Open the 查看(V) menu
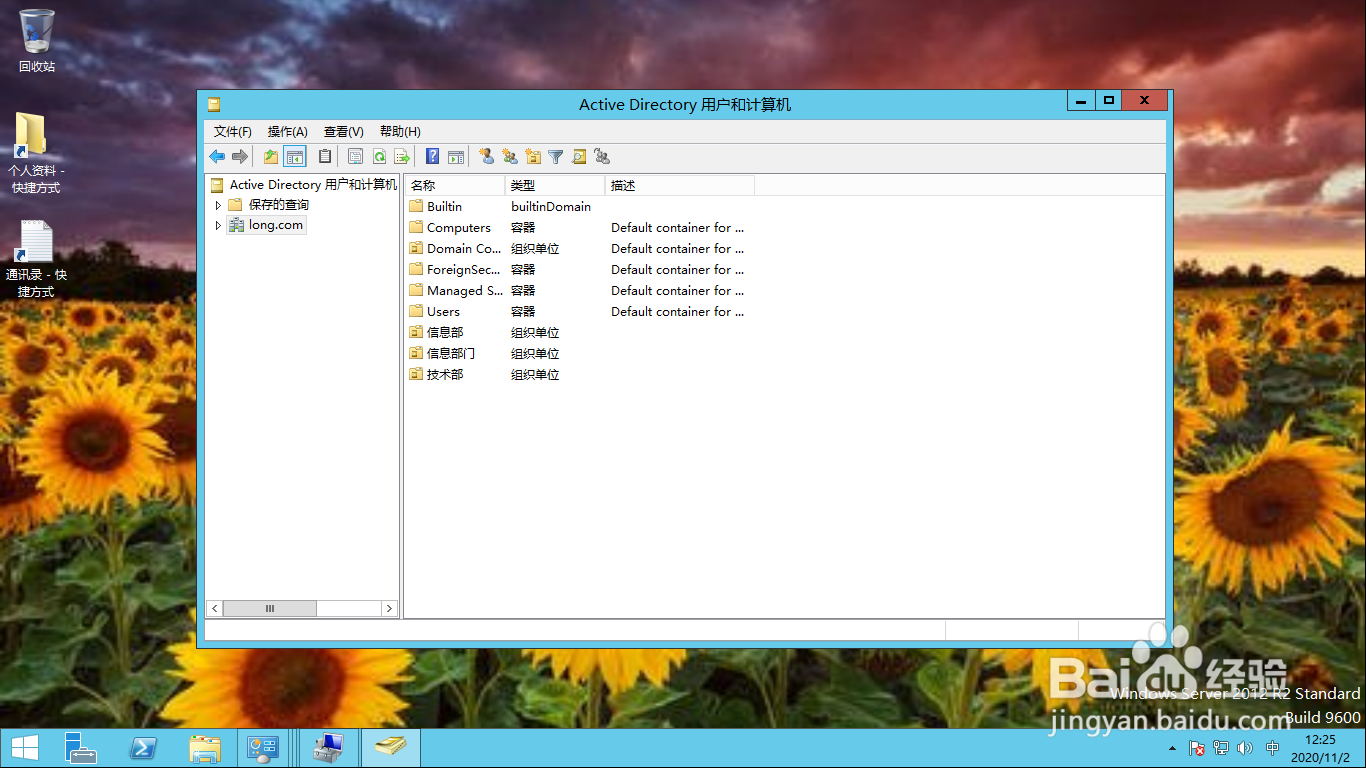 pos(344,132)
